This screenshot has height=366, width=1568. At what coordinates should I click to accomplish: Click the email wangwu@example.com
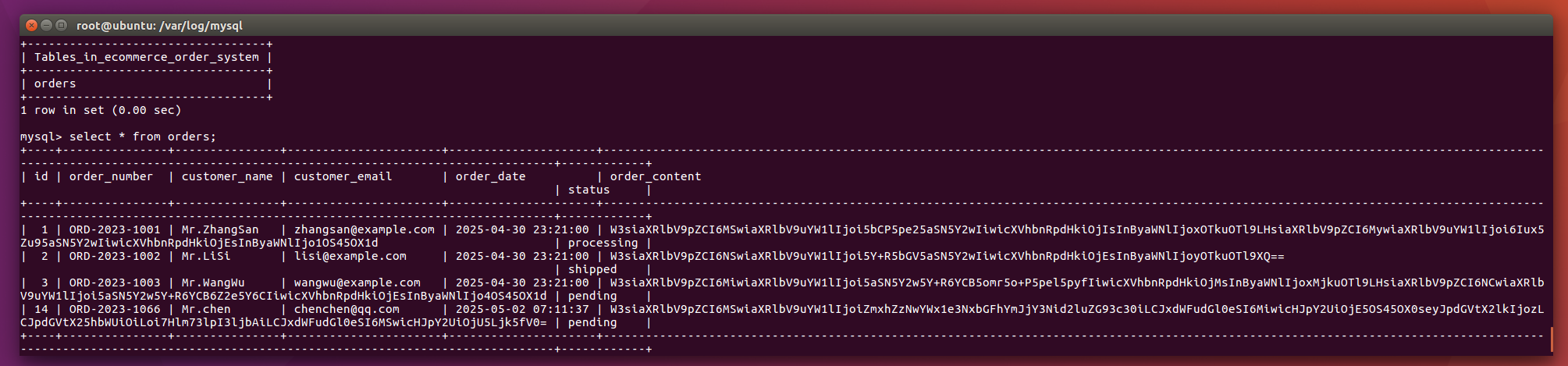(357, 282)
